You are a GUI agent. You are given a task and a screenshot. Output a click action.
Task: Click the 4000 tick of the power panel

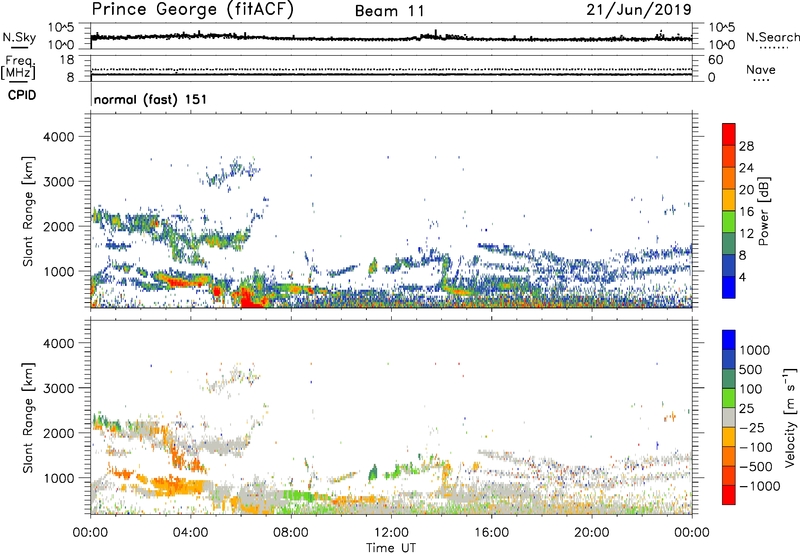[x=58, y=137]
